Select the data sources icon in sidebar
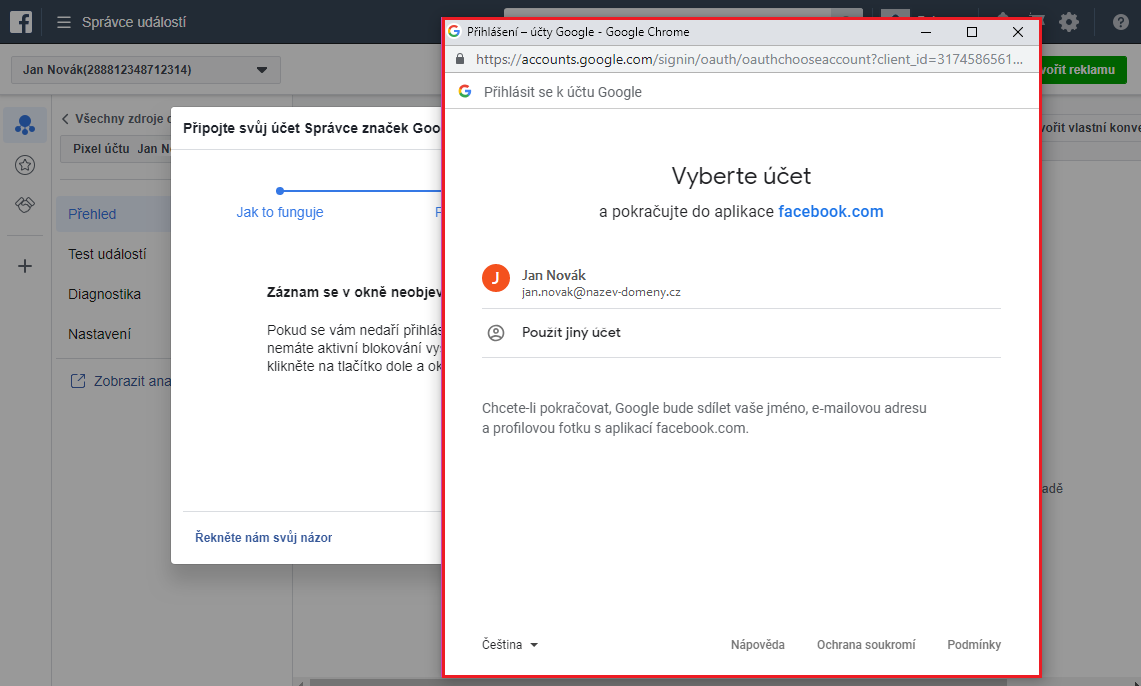This screenshot has width=1141, height=686. 25,125
